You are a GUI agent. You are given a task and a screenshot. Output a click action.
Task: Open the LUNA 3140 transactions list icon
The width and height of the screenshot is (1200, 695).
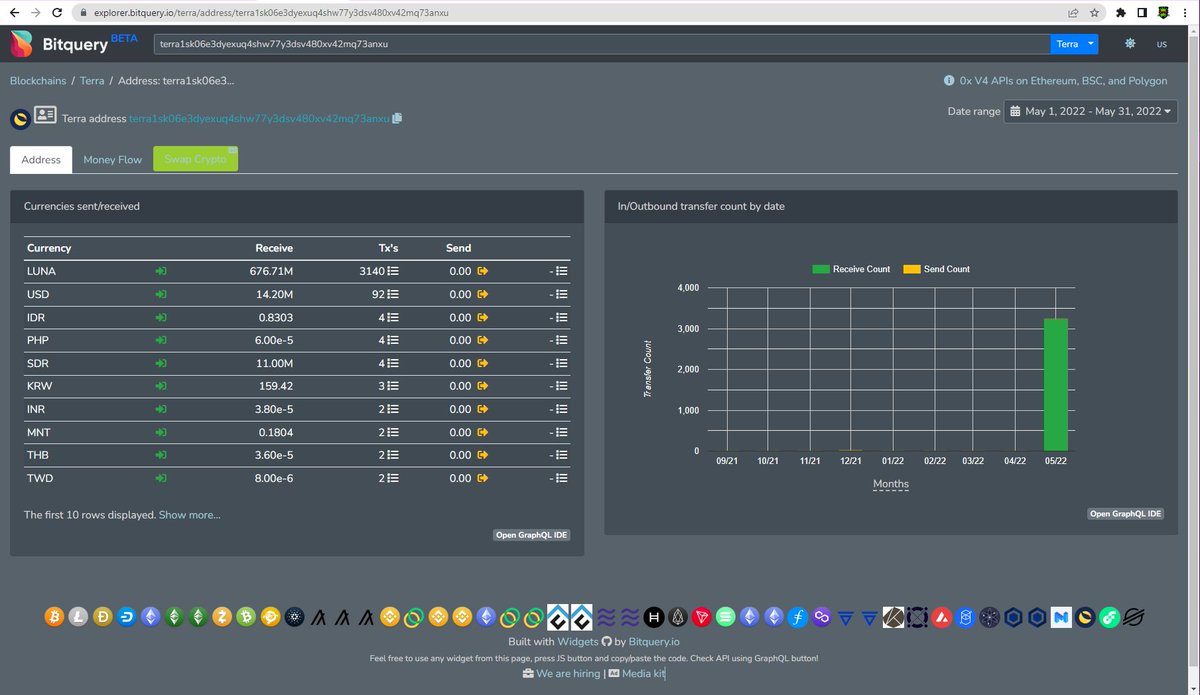click(x=393, y=271)
